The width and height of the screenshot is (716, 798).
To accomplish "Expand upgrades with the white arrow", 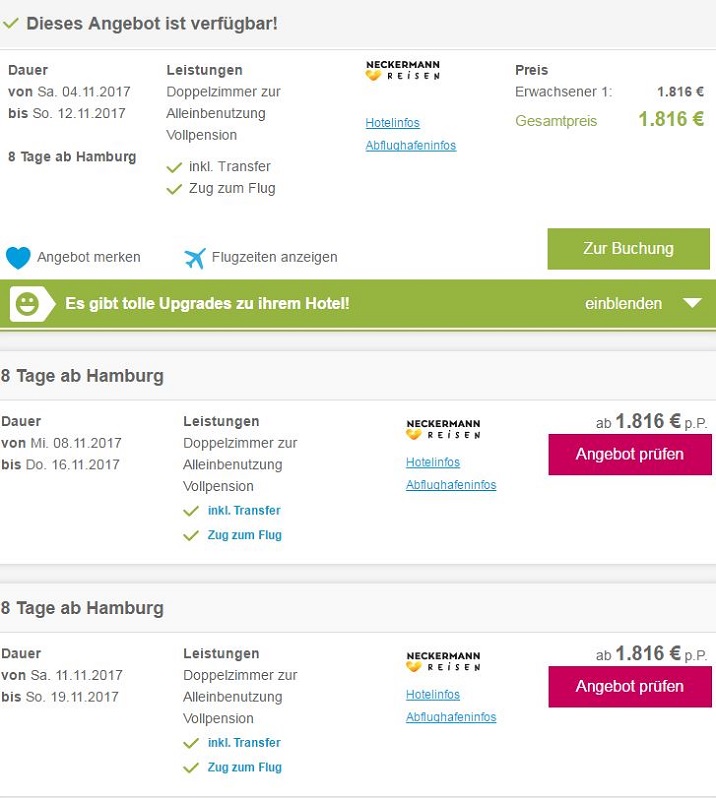I will [692, 303].
